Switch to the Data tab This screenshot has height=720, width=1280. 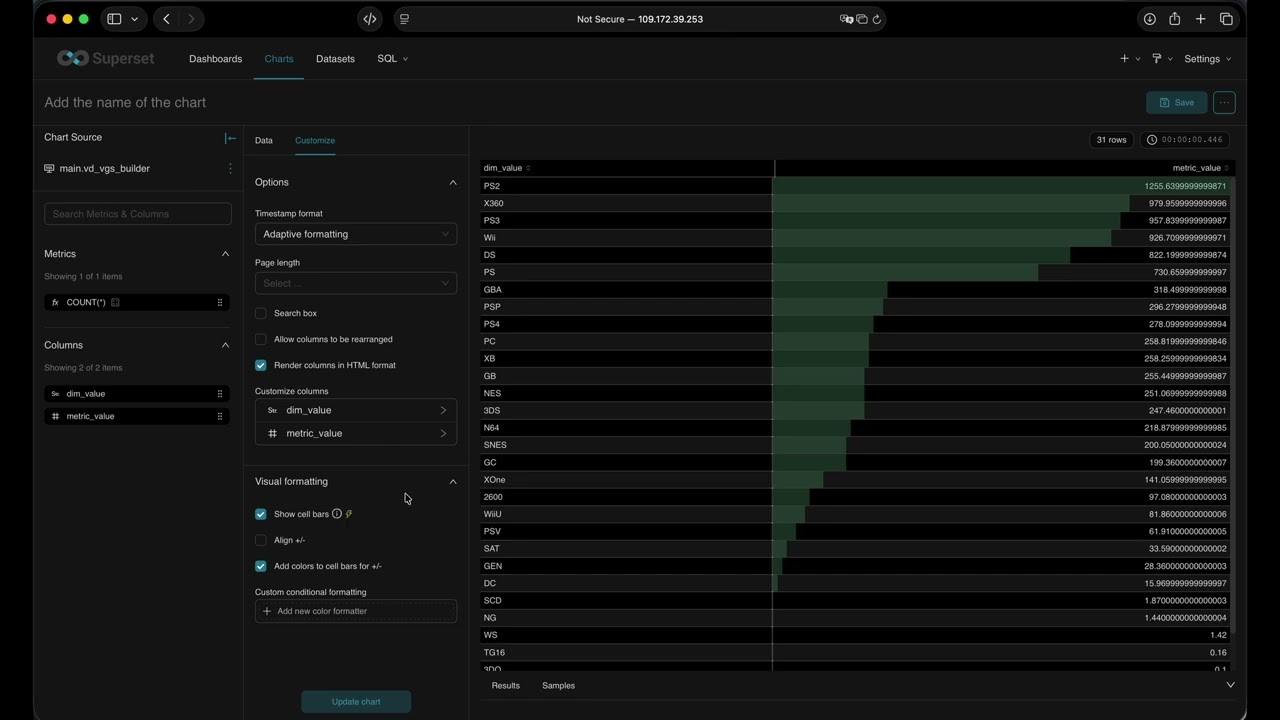pos(264,140)
